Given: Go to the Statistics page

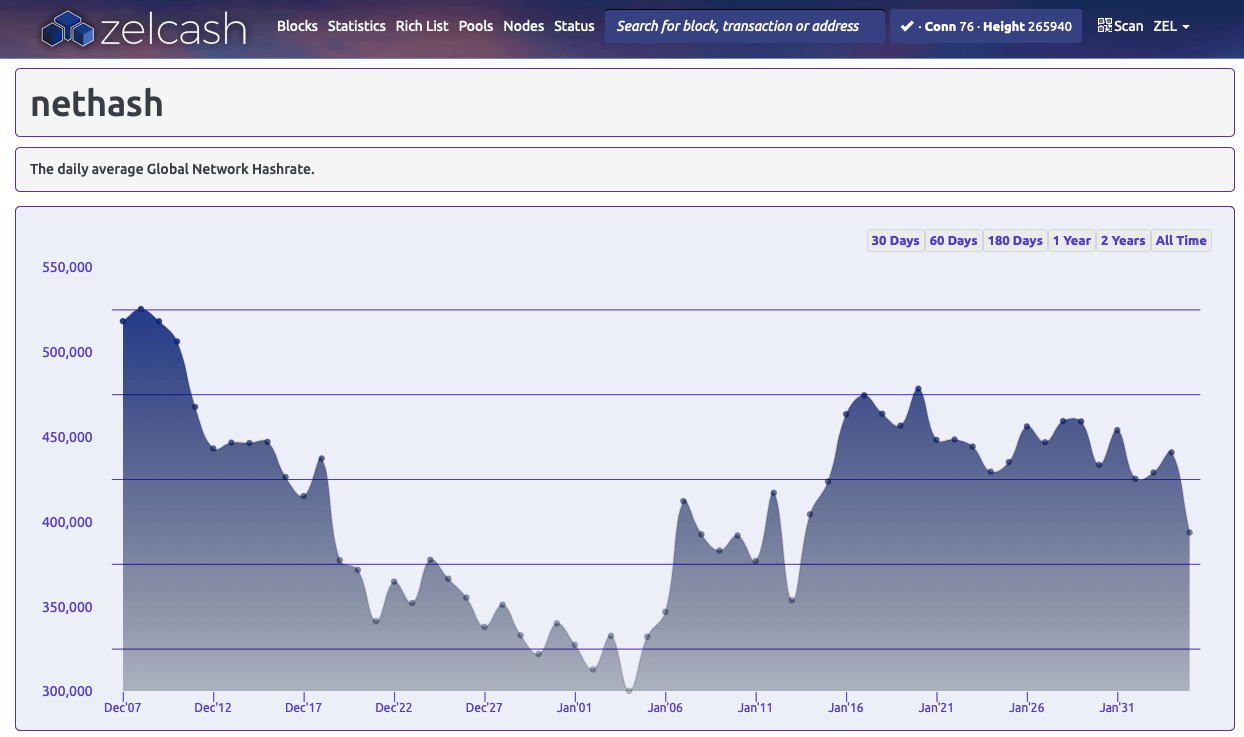Looking at the screenshot, I should click(356, 26).
